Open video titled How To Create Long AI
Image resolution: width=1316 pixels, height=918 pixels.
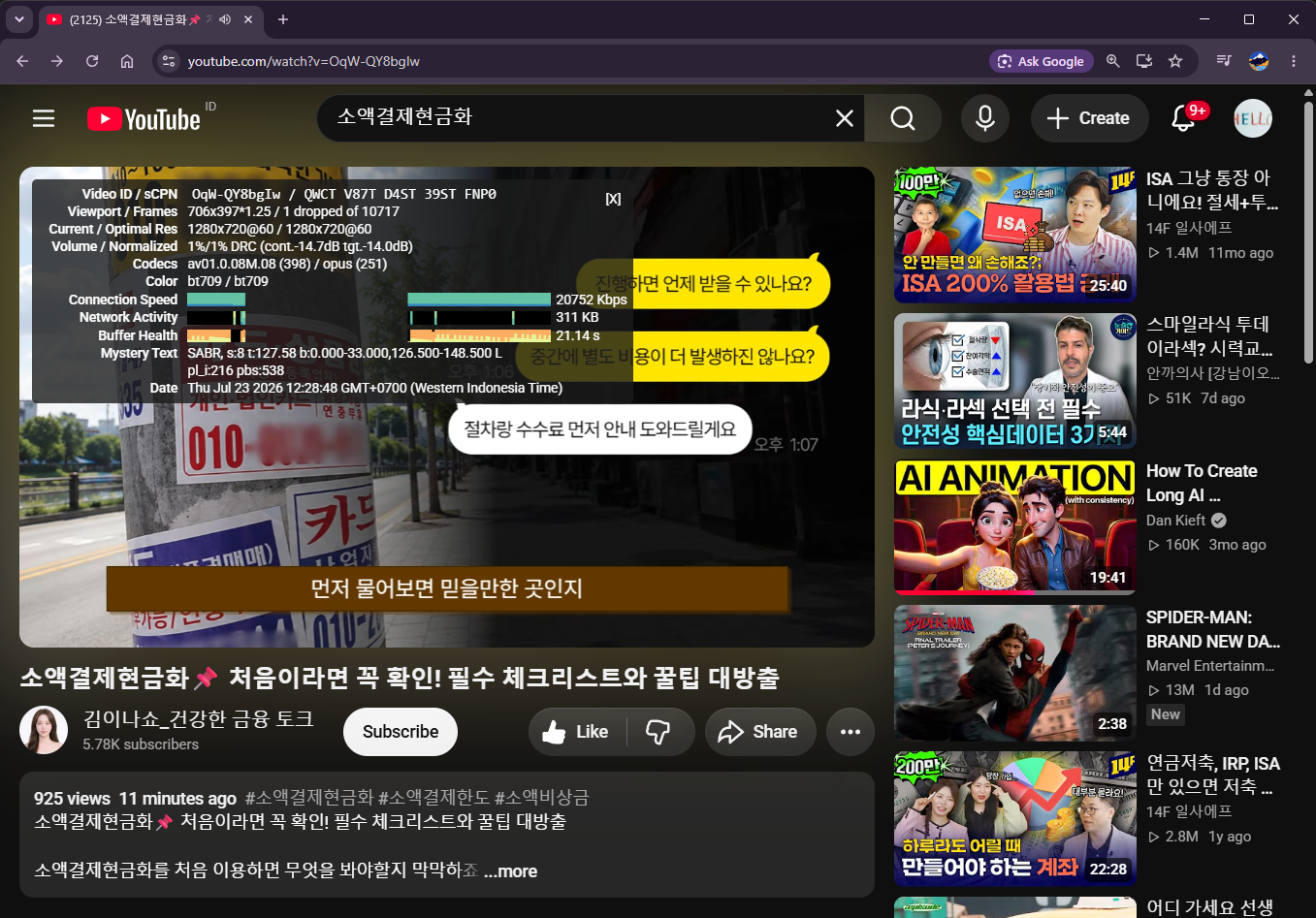1202,483
